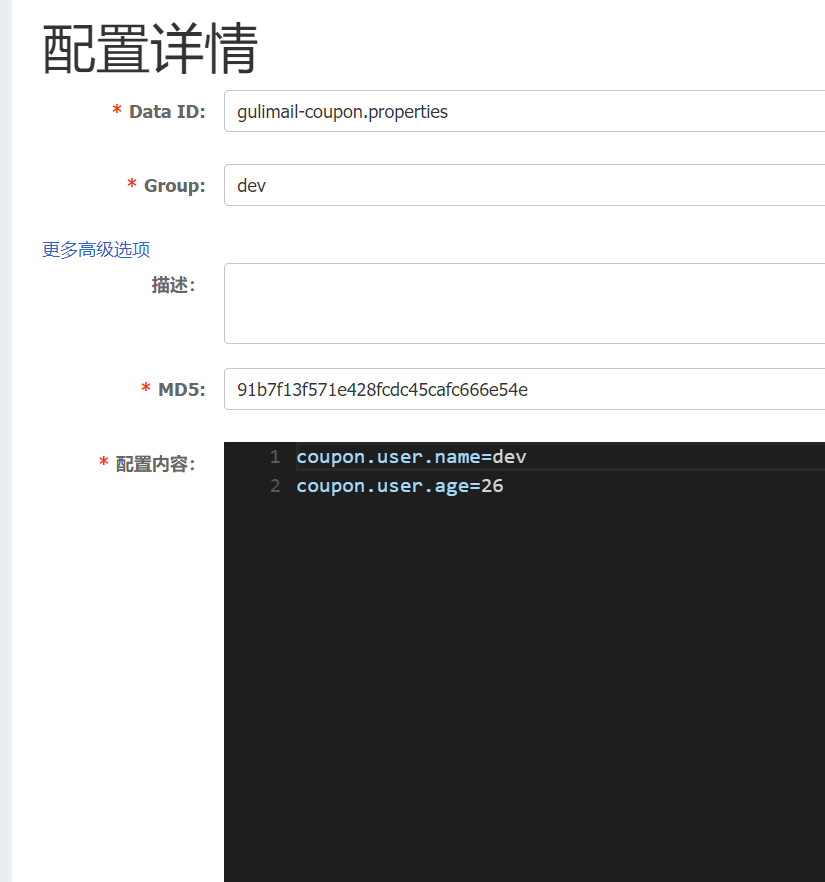
Task: Click the Data ID label
Action: [167, 111]
